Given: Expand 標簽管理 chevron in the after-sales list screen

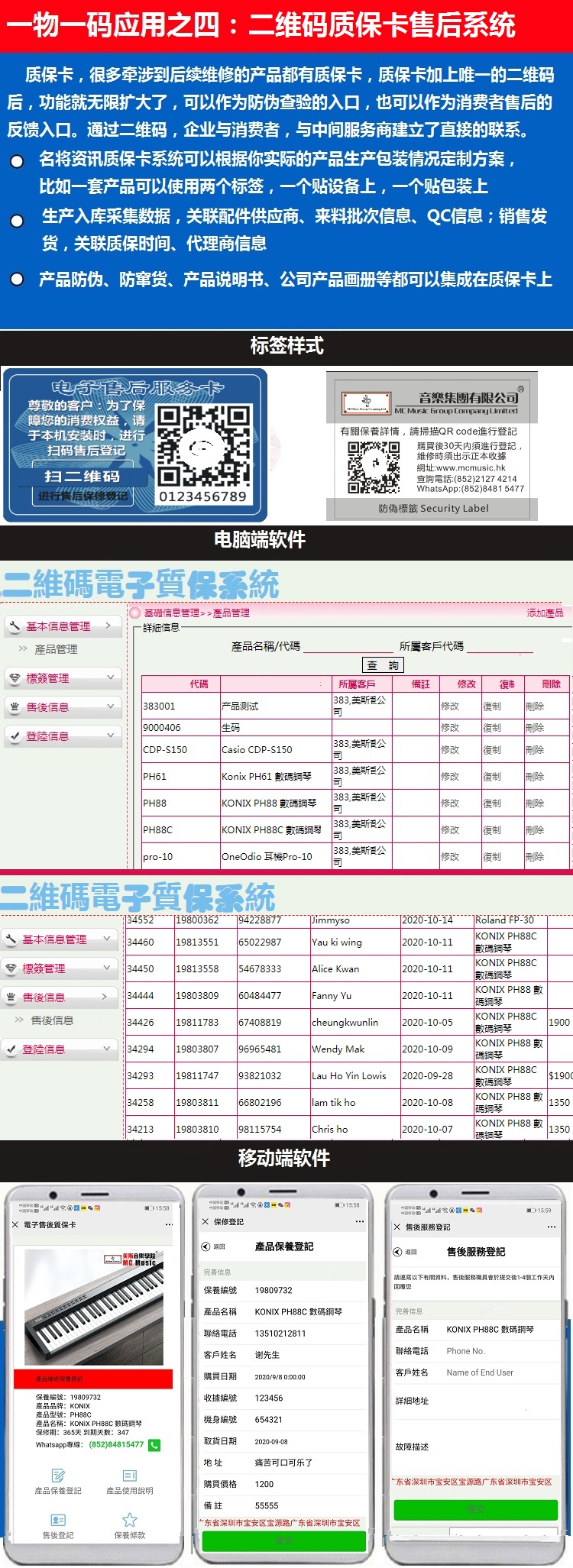Looking at the screenshot, I should pos(107,968).
